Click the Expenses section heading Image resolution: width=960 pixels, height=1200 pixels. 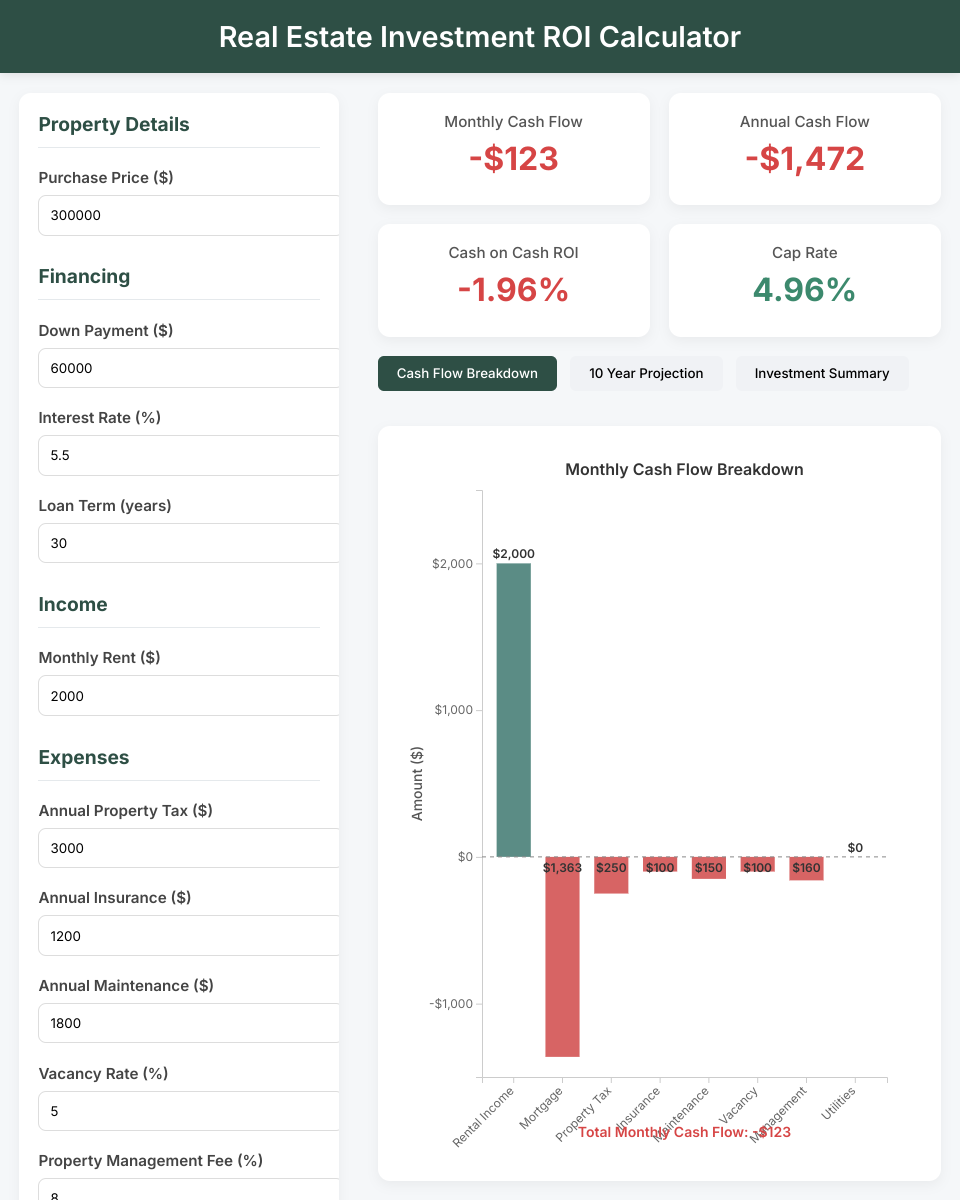click(84, 757)
